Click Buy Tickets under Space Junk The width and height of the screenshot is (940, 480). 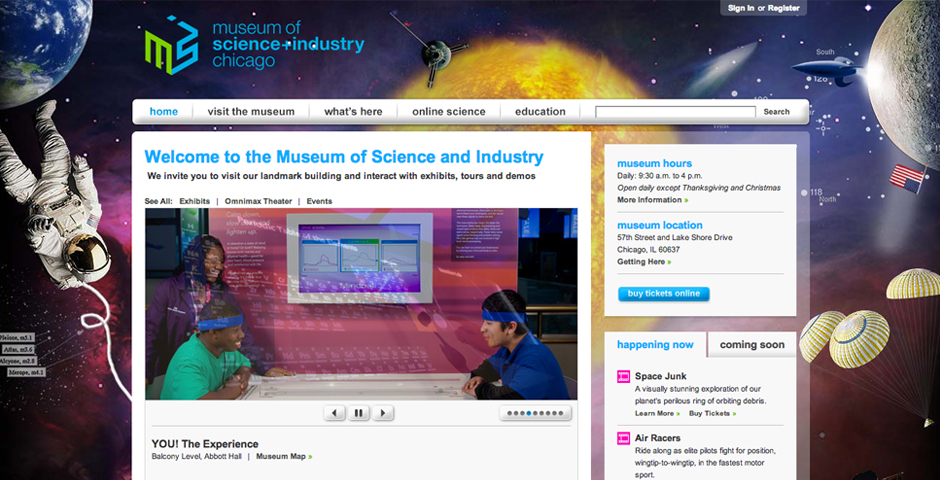712,413
